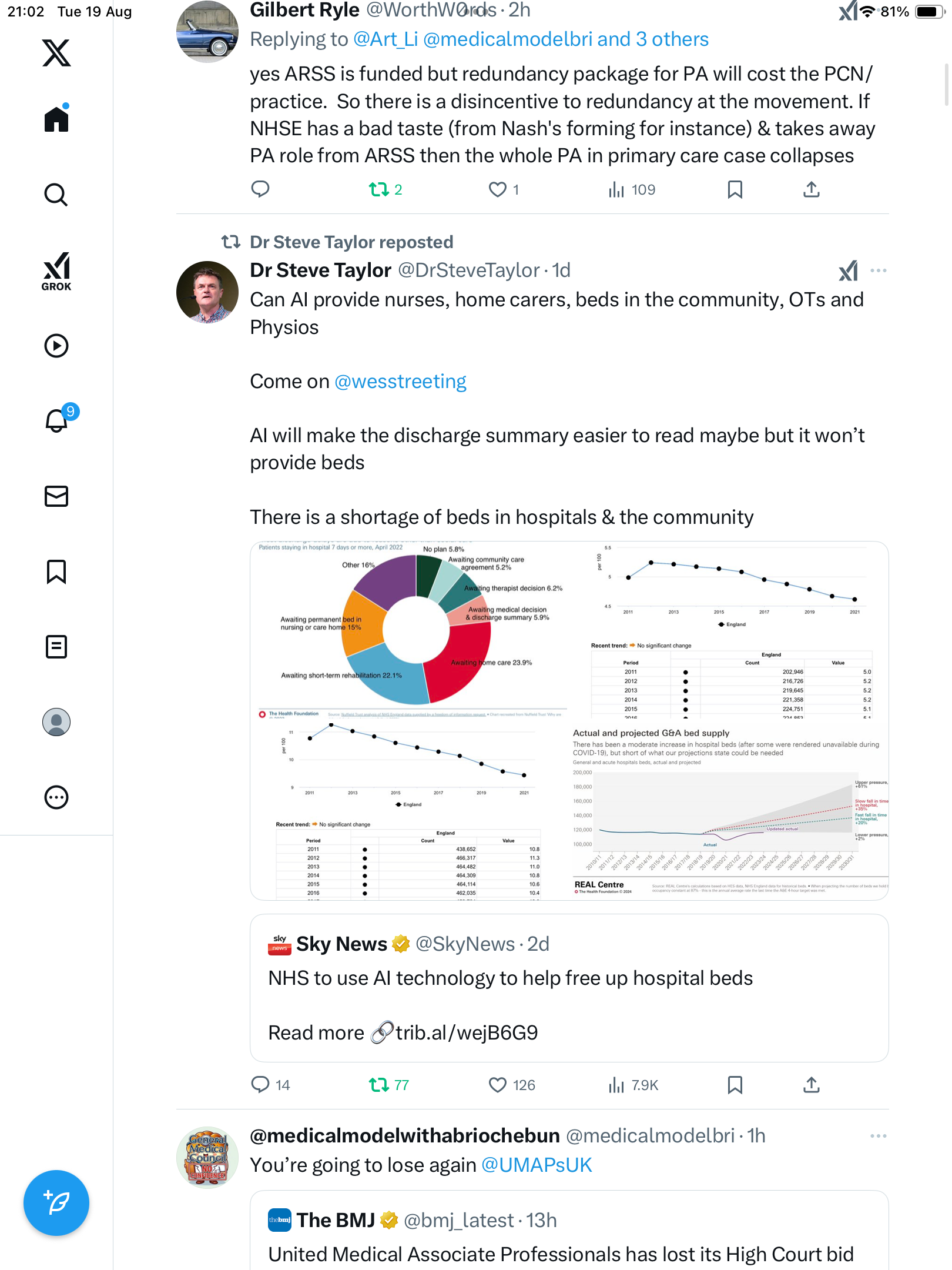The width and height of the screenshot is (952, 1270).
Task: Open the @UMAPsUK mention link
Action: pyautogui.click(x=537, y=1165)
